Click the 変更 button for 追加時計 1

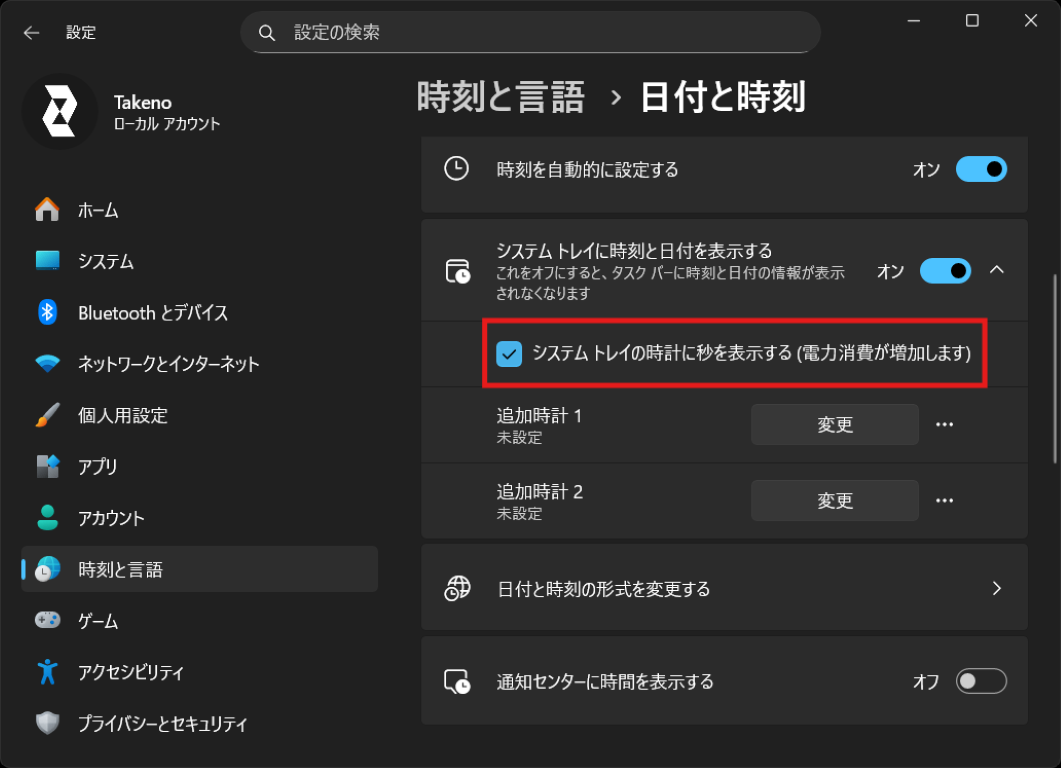(834, 424)
